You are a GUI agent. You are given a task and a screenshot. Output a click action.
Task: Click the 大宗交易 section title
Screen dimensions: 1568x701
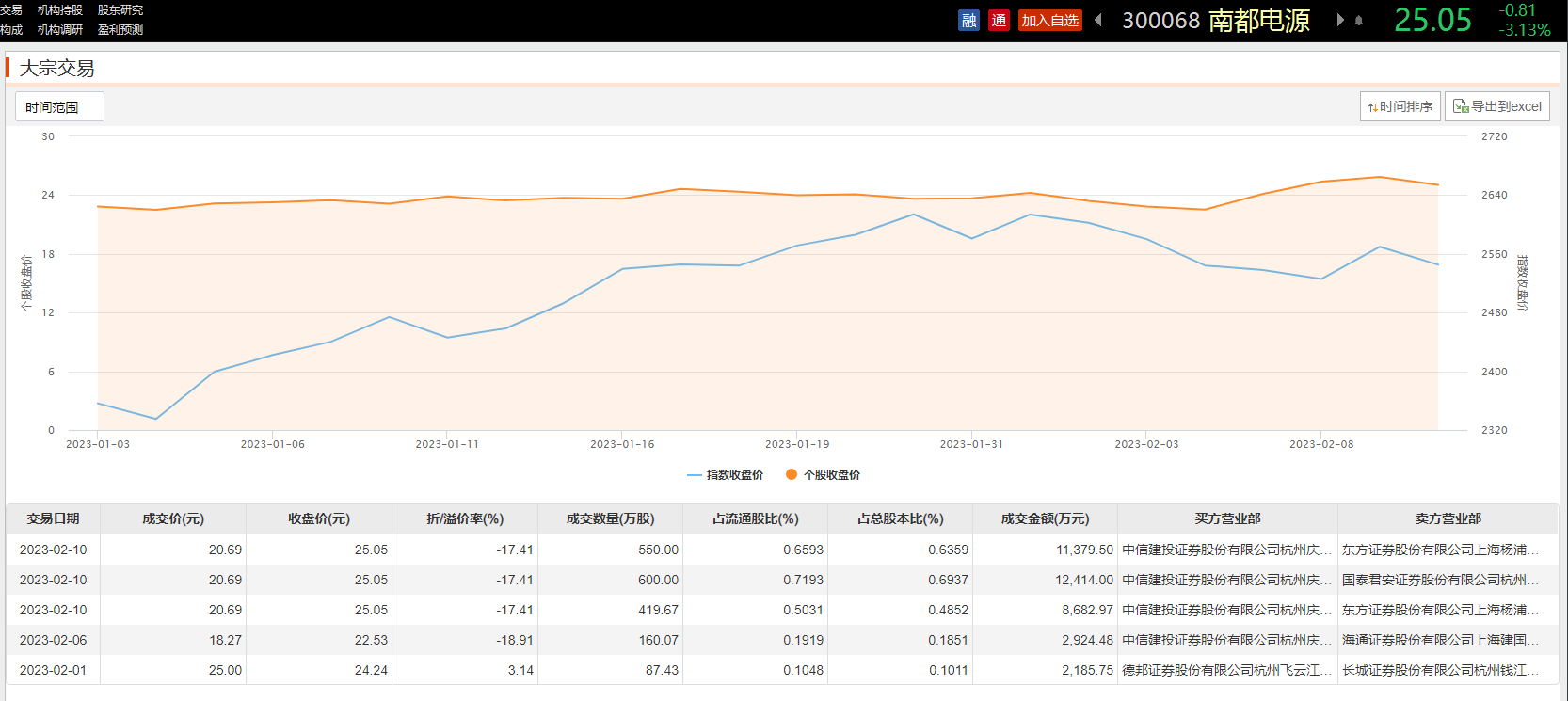point(57,69)
